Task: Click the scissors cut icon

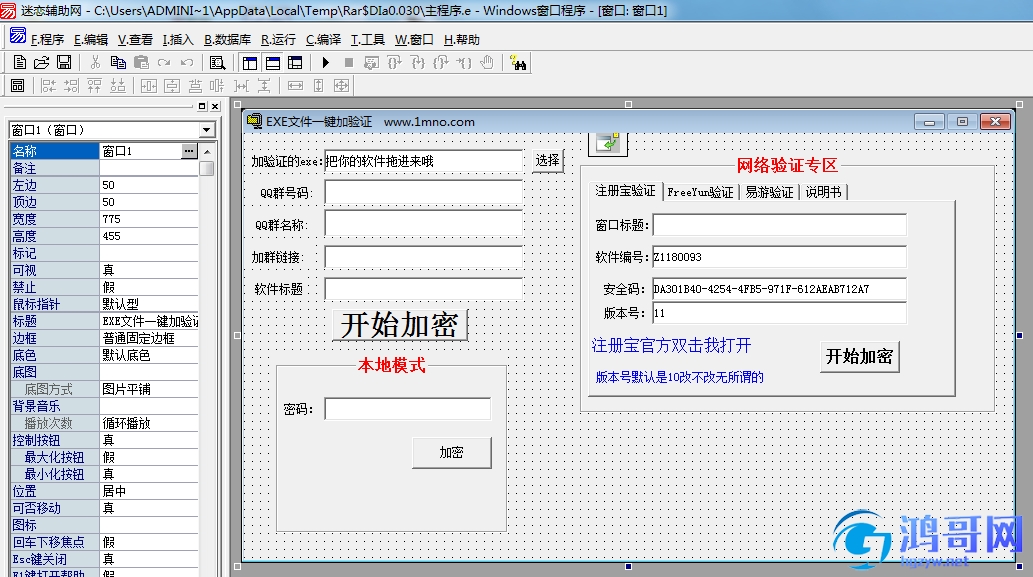Action: tap(96, 63)
